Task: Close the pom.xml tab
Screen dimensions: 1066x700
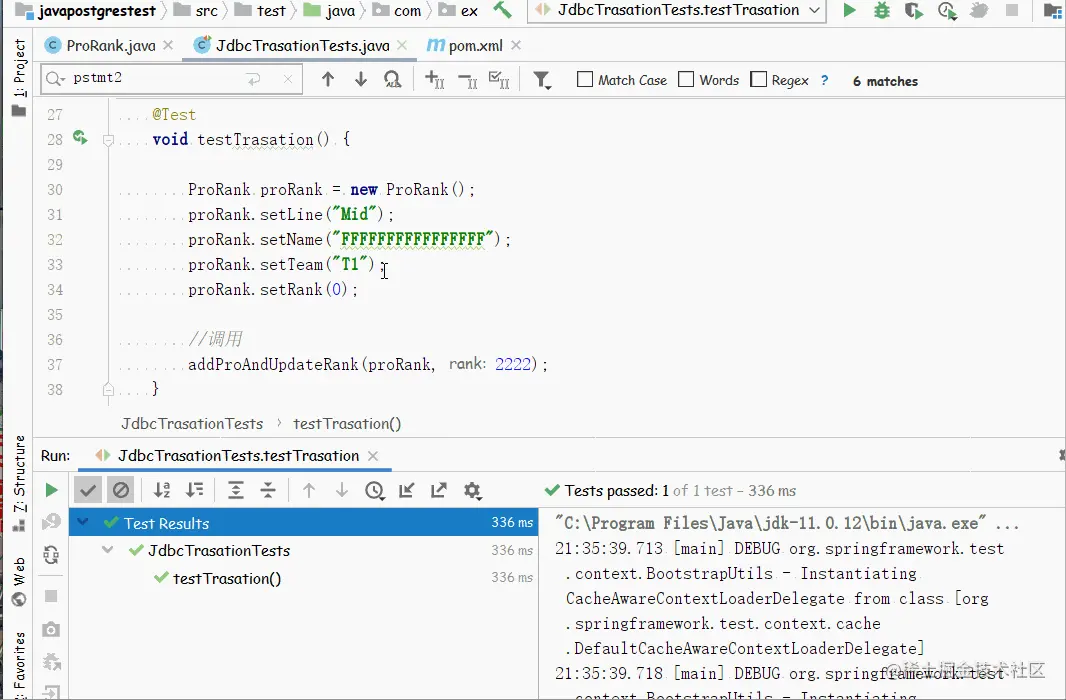Action: [x=516, y=45]
